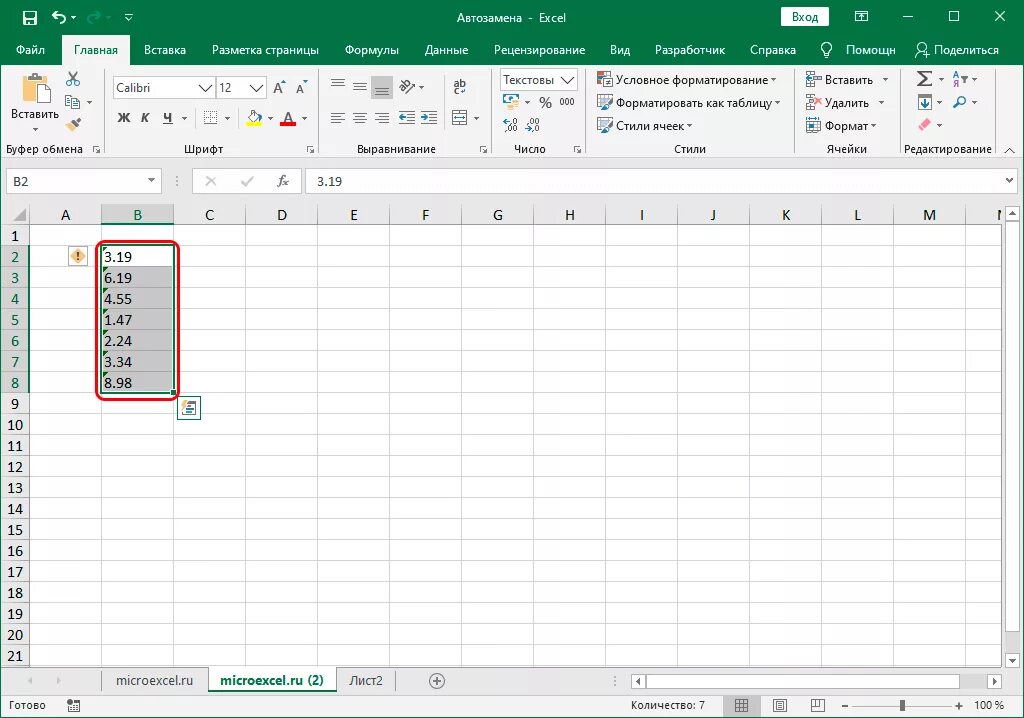Insert function using the fx button
Screen dimensions: 1024x718
(x=283, y=181)
